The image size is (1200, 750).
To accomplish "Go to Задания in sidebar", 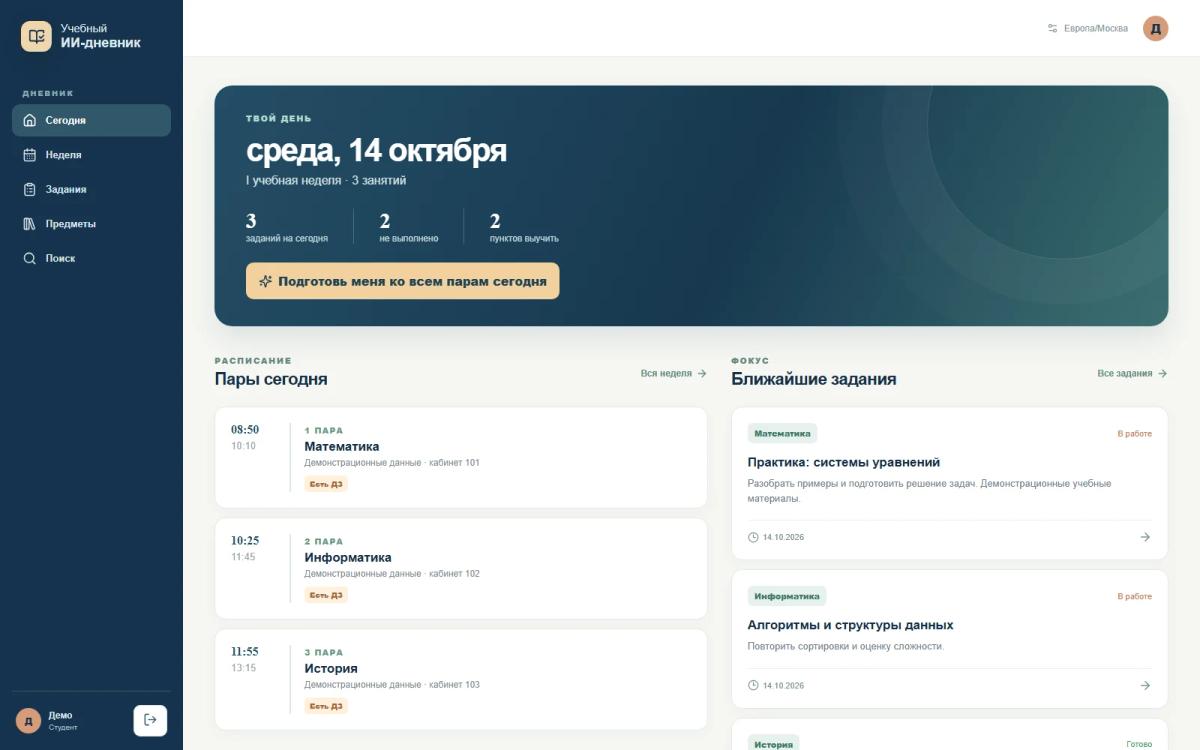I will (x=91, y=189).
